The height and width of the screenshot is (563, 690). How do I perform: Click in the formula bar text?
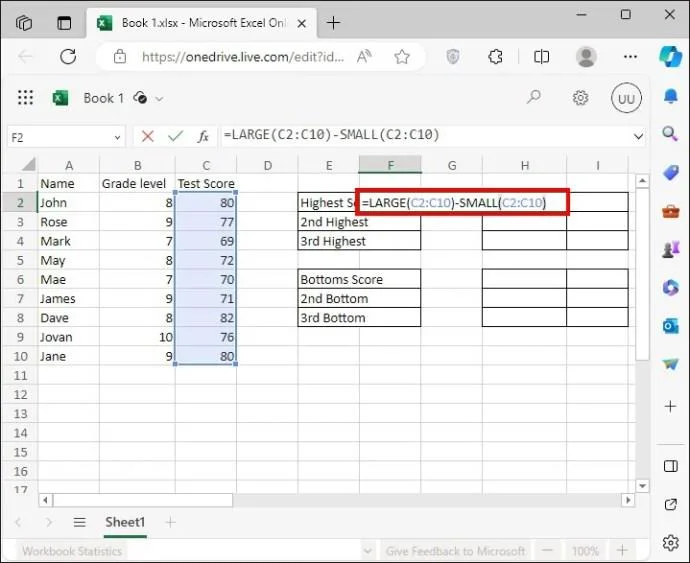332,135
